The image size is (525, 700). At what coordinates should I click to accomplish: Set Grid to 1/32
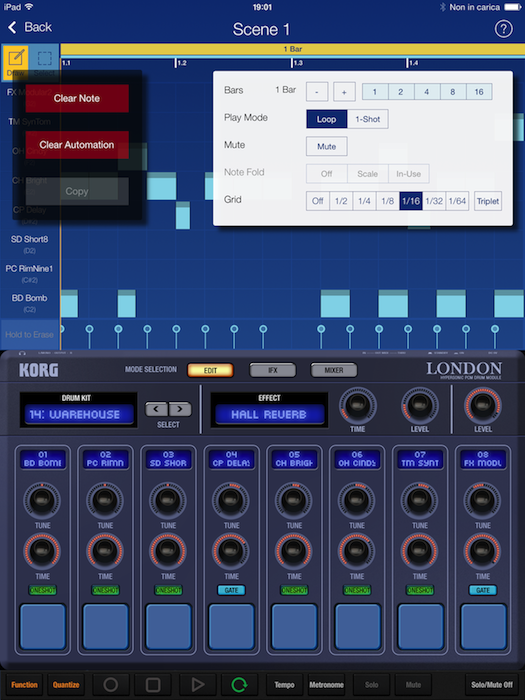click(434, 201)
